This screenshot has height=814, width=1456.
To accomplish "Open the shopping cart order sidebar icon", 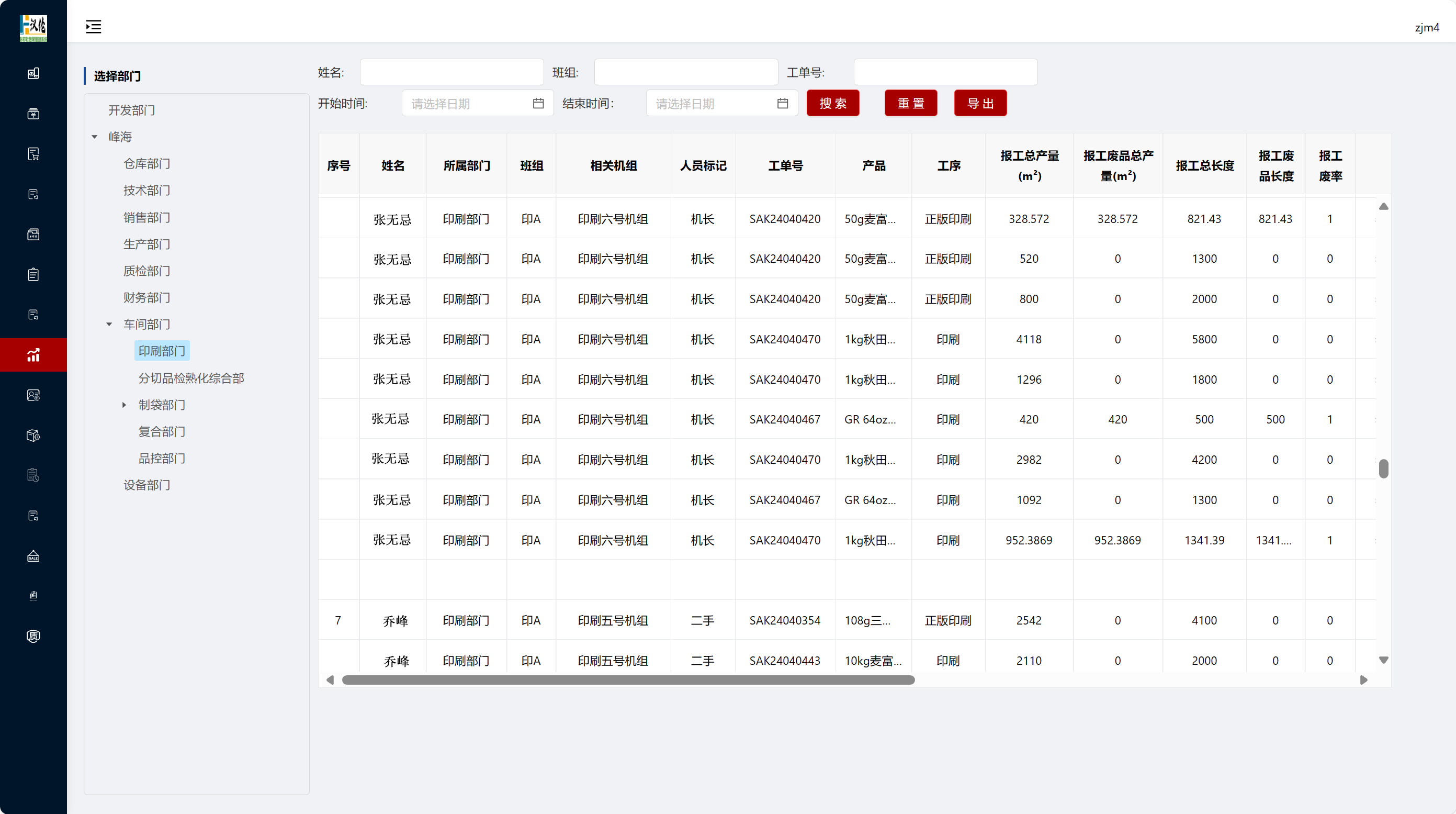I will pyautogui.click(x=33, y=154).
